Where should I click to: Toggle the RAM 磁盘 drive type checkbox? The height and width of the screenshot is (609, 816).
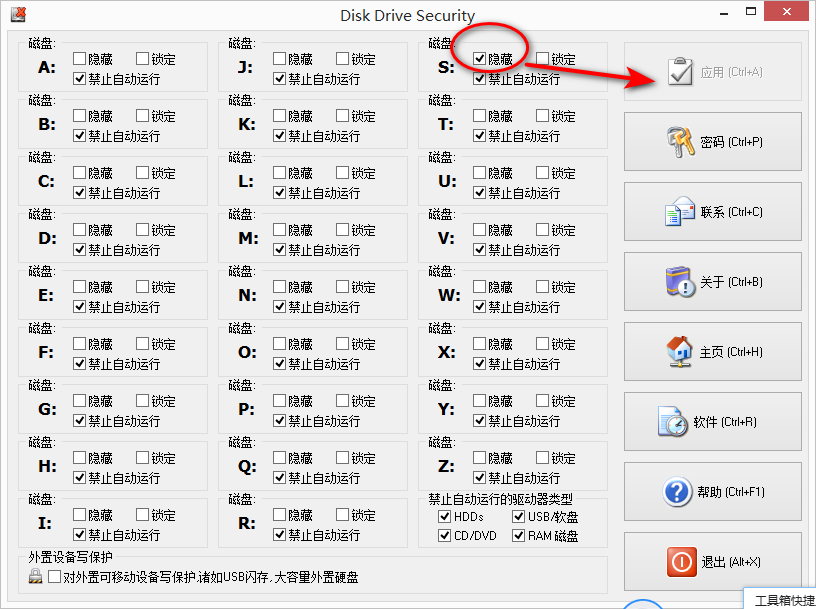[x=518, y=535]
